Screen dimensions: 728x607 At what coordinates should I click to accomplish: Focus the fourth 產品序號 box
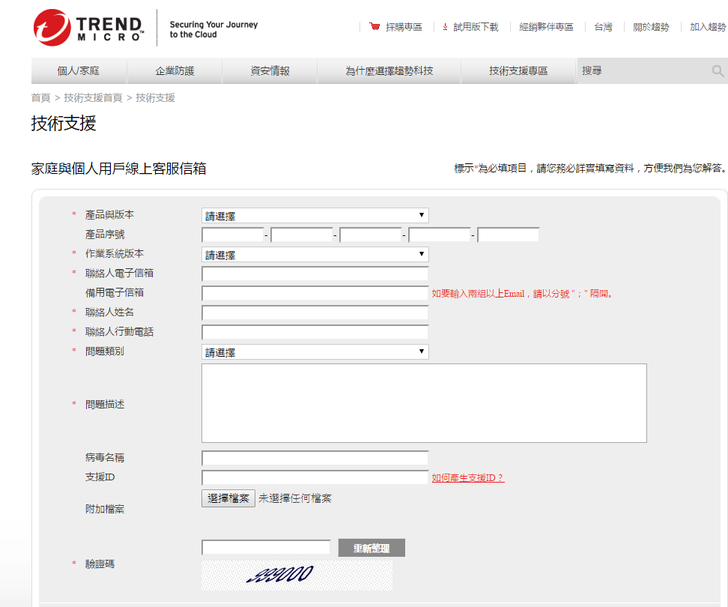(439, 235)
